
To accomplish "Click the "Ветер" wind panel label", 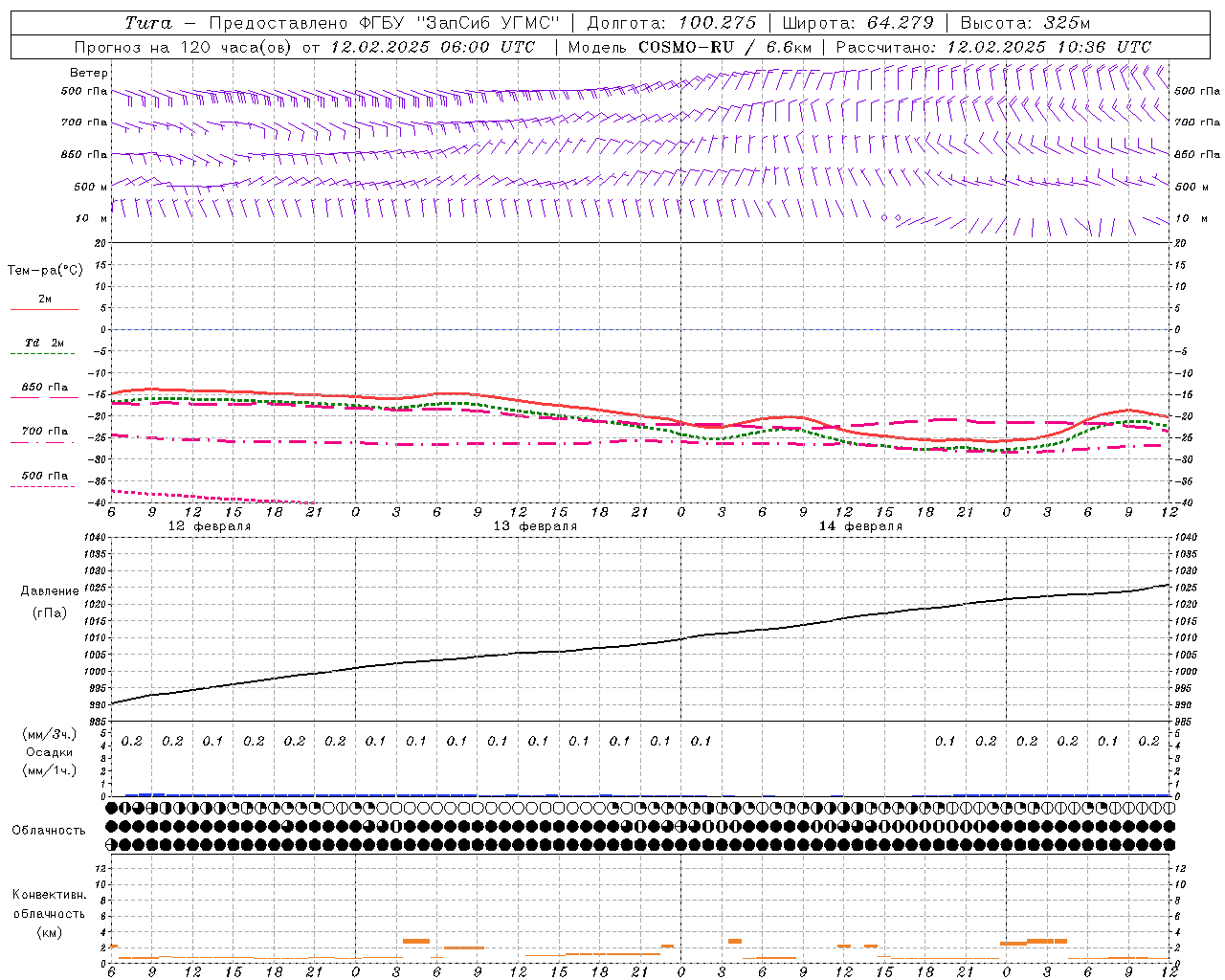I will pyautogui.click(x=89, y=73).
